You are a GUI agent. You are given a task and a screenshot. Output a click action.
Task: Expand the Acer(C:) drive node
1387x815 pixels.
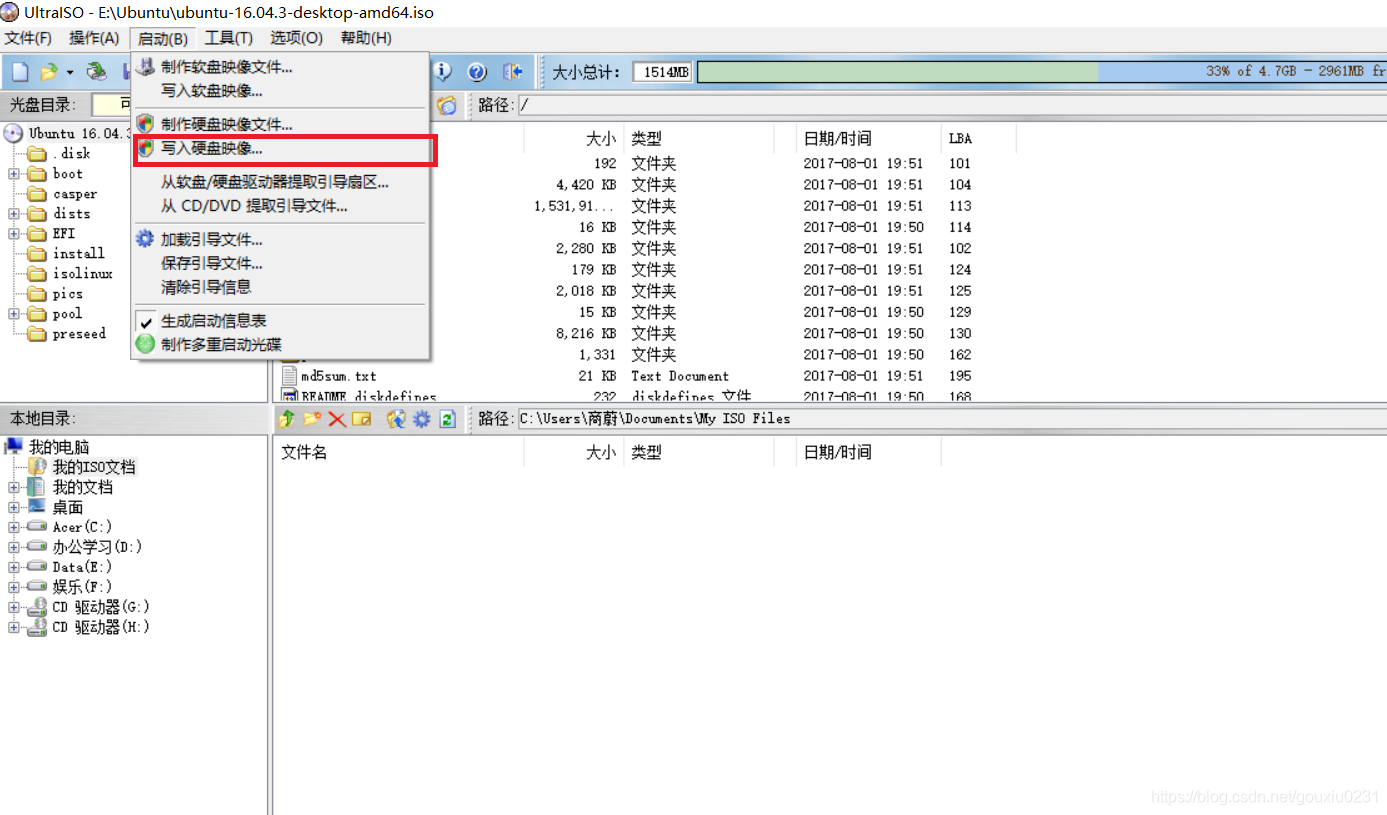[14, 527]
